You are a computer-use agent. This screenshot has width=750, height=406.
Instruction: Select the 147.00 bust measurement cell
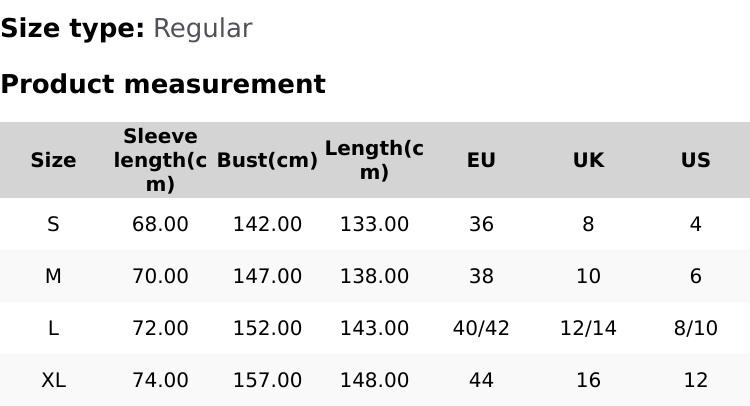pos(267,276)
